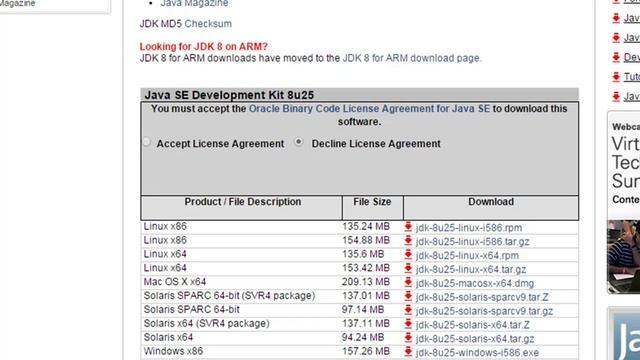Click the 153.42 MB file size cell
This screenshot has height=360, width=640.
click(366, 268)
